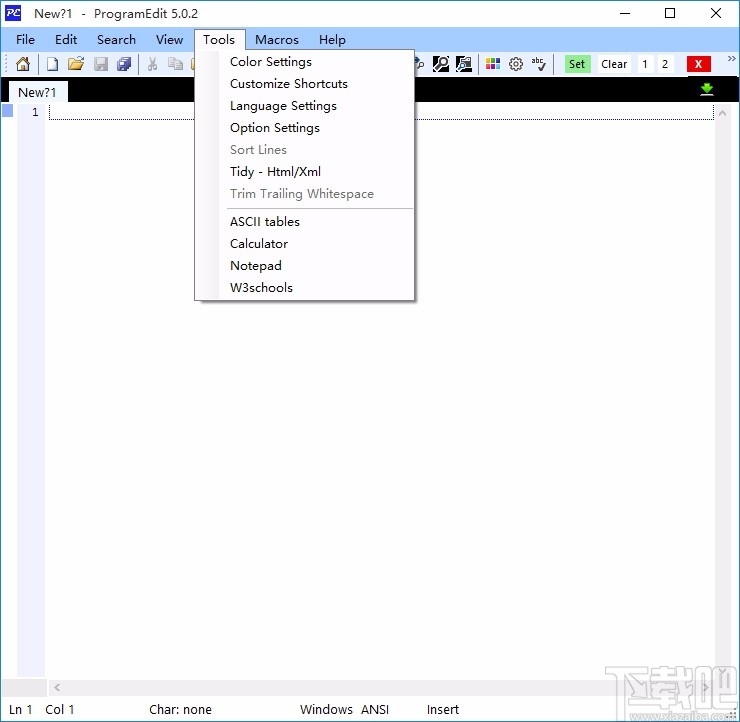Viewport: 740px width, 722px height.
Task: Click the green Set button
Action: coord(577,64)
